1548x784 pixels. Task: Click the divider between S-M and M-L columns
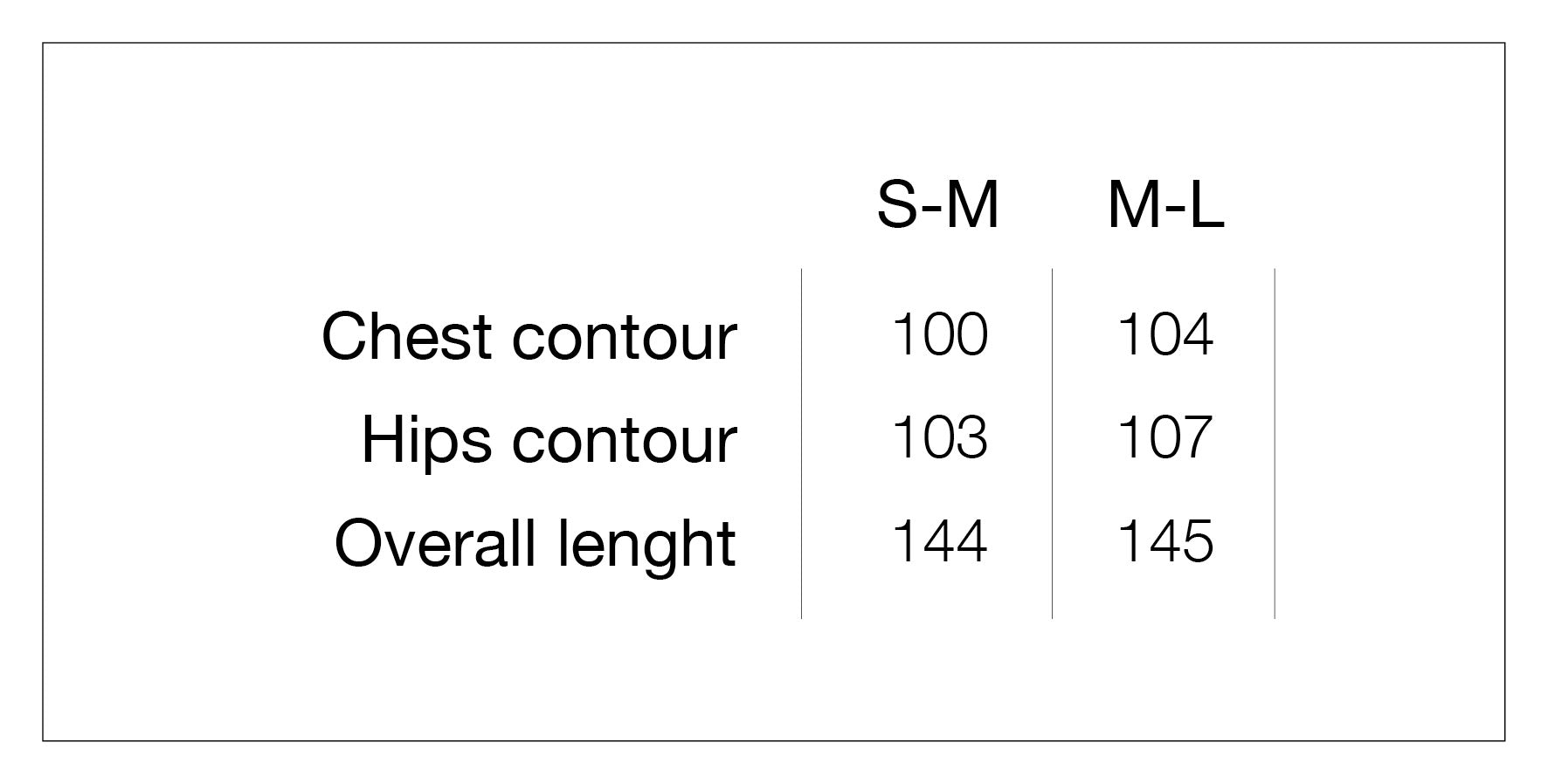tap(1052, 444)
